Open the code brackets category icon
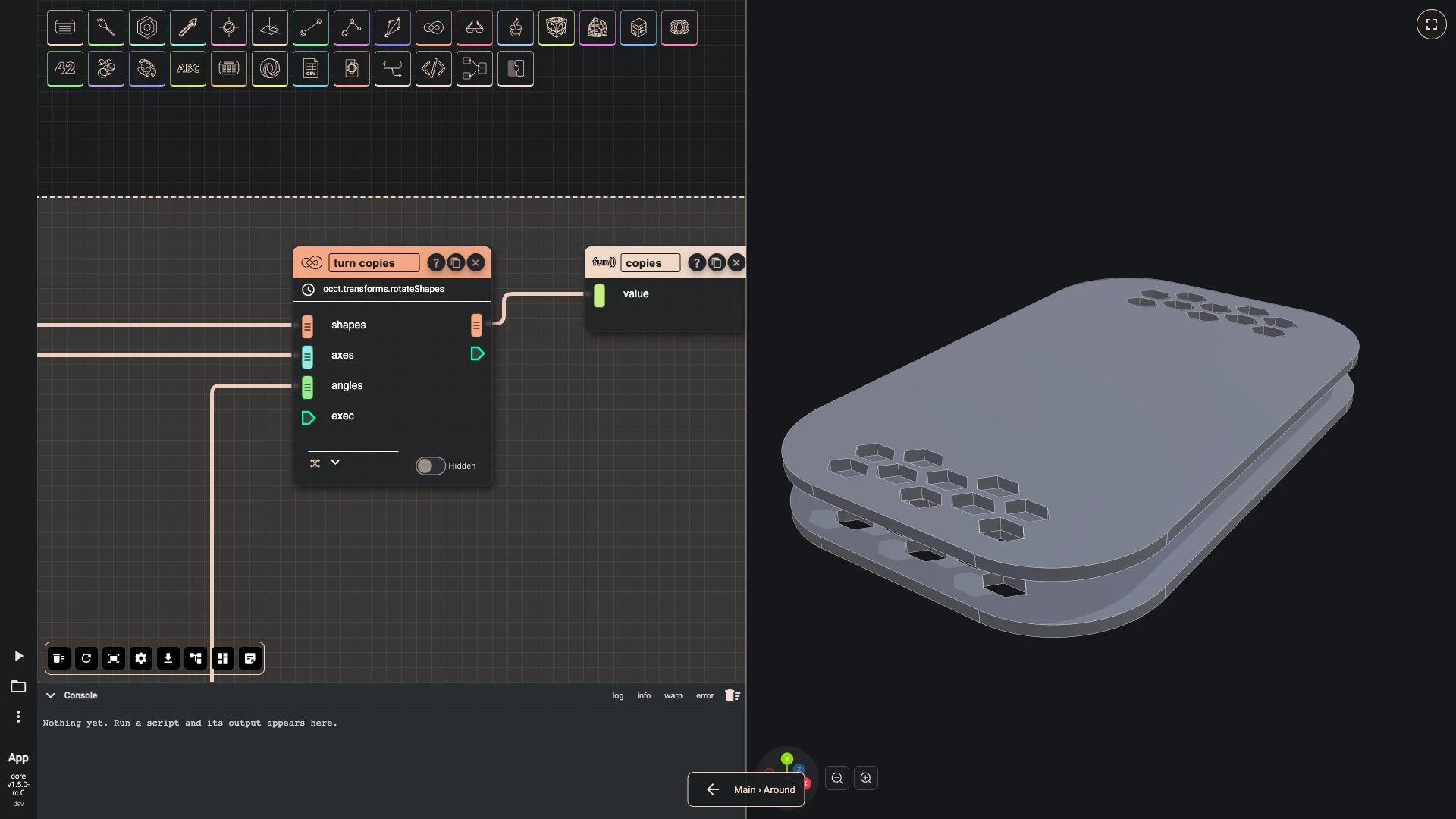The height and width of the screenshot is (819, 1456). (434, 69)
